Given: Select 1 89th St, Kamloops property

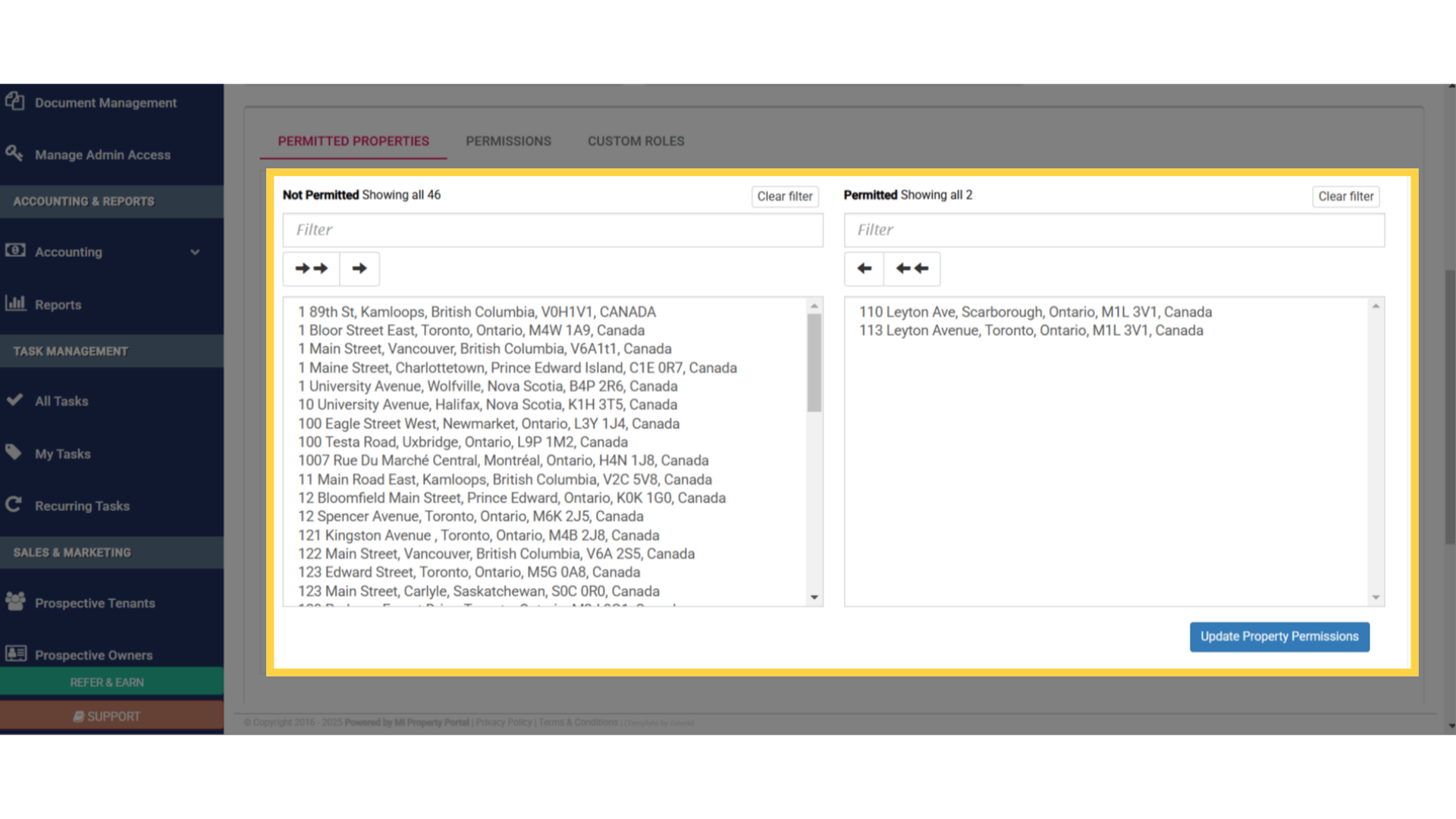Looking at the screenshot, I should 477,312.
